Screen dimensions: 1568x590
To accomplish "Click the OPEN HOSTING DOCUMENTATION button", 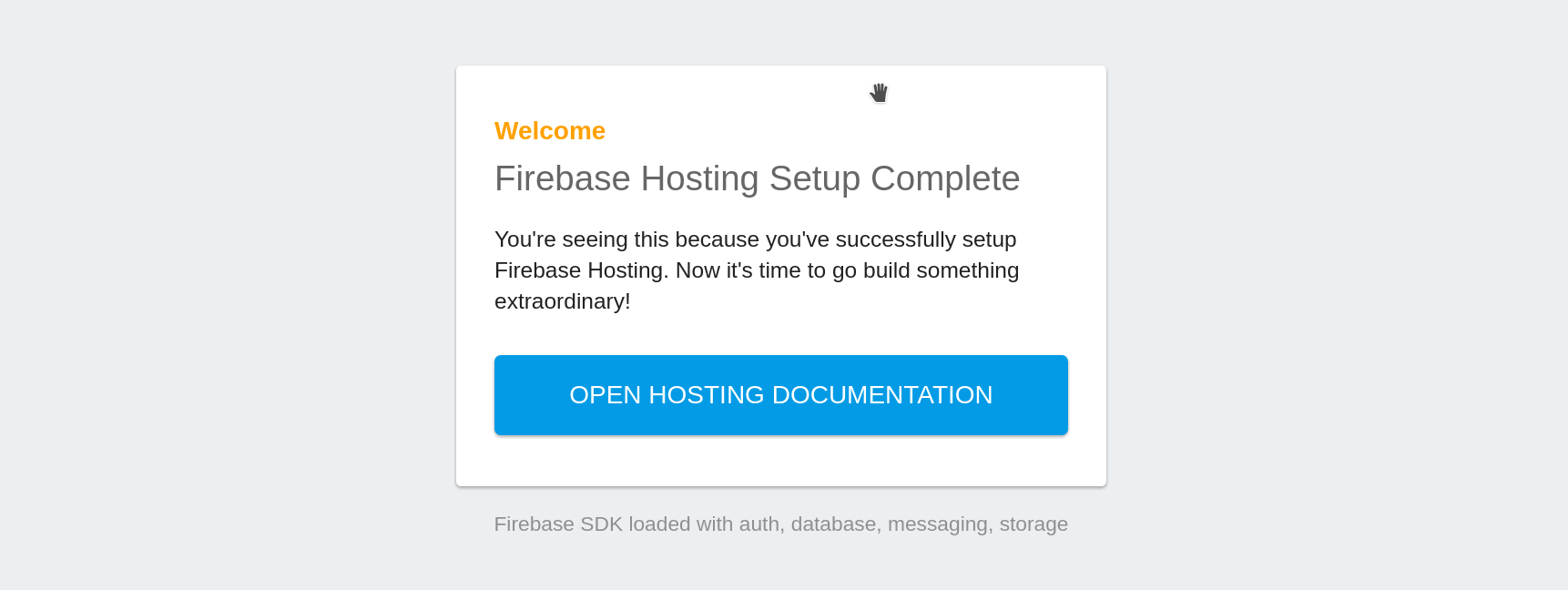I will pos(780,394).
